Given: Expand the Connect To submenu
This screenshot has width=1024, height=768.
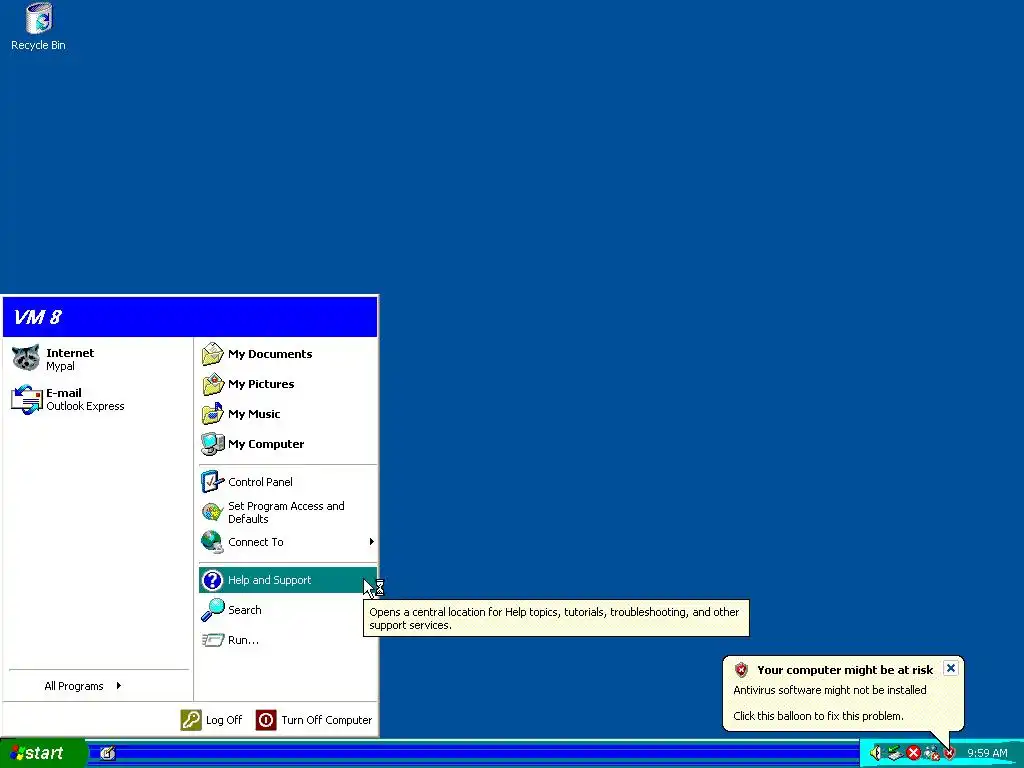Looking at the screenshot, I should [x=287, y=542].
